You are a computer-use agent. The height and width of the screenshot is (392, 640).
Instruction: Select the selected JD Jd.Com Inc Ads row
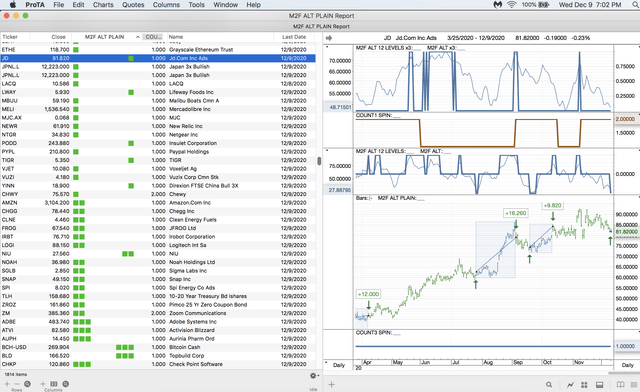point(158,58)
